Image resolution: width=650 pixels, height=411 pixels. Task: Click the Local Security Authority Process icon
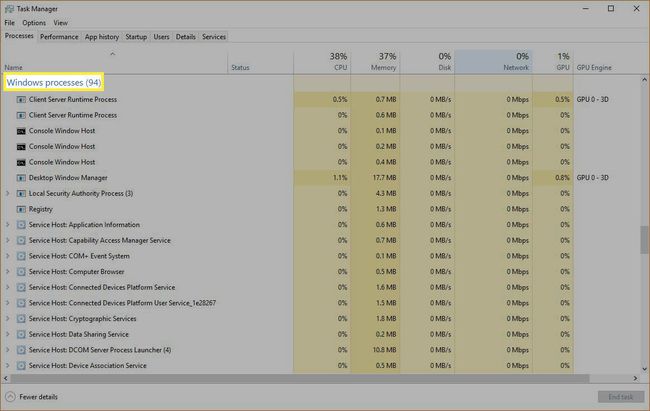[x=21, y=194]
